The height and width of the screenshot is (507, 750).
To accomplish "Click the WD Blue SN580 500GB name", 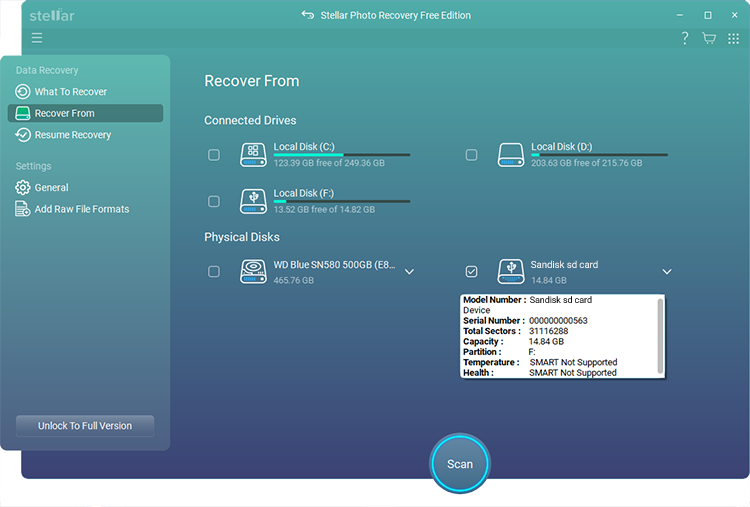I will [x=334, y=265].
